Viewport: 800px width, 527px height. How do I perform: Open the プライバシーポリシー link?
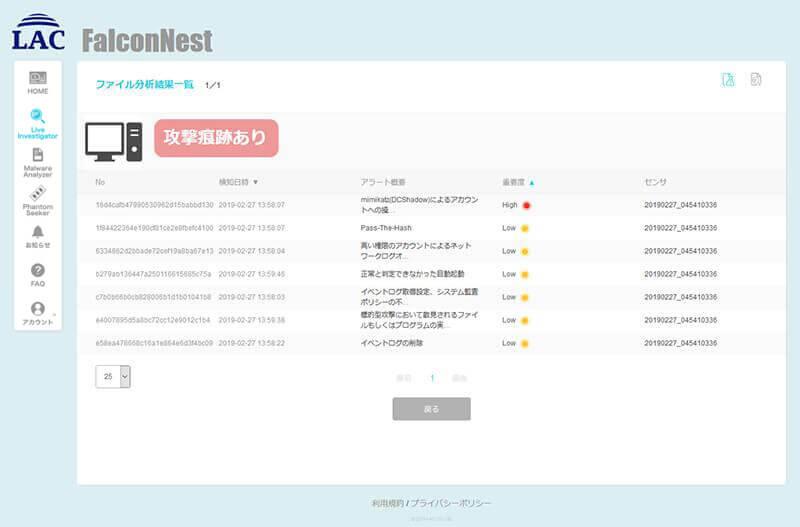point(451,504)
